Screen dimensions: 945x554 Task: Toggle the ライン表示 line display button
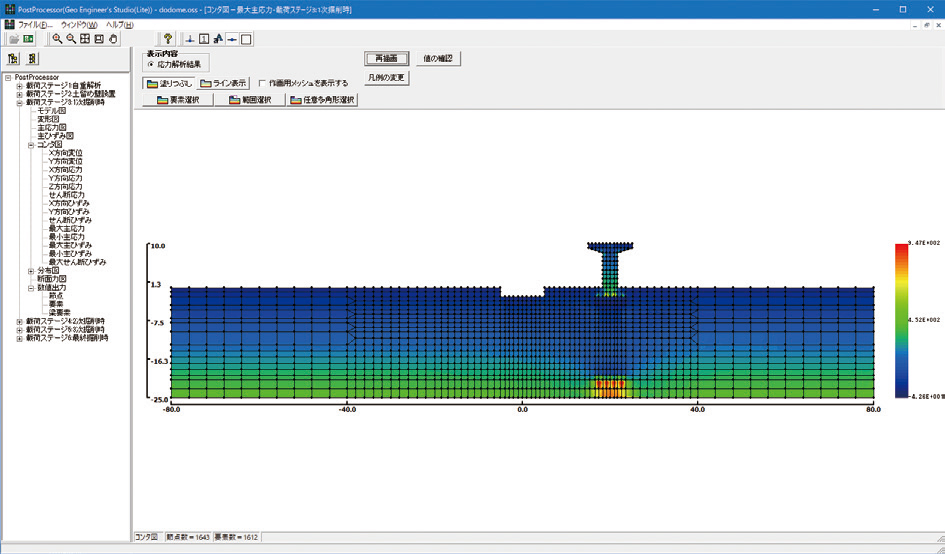[223, 83]
